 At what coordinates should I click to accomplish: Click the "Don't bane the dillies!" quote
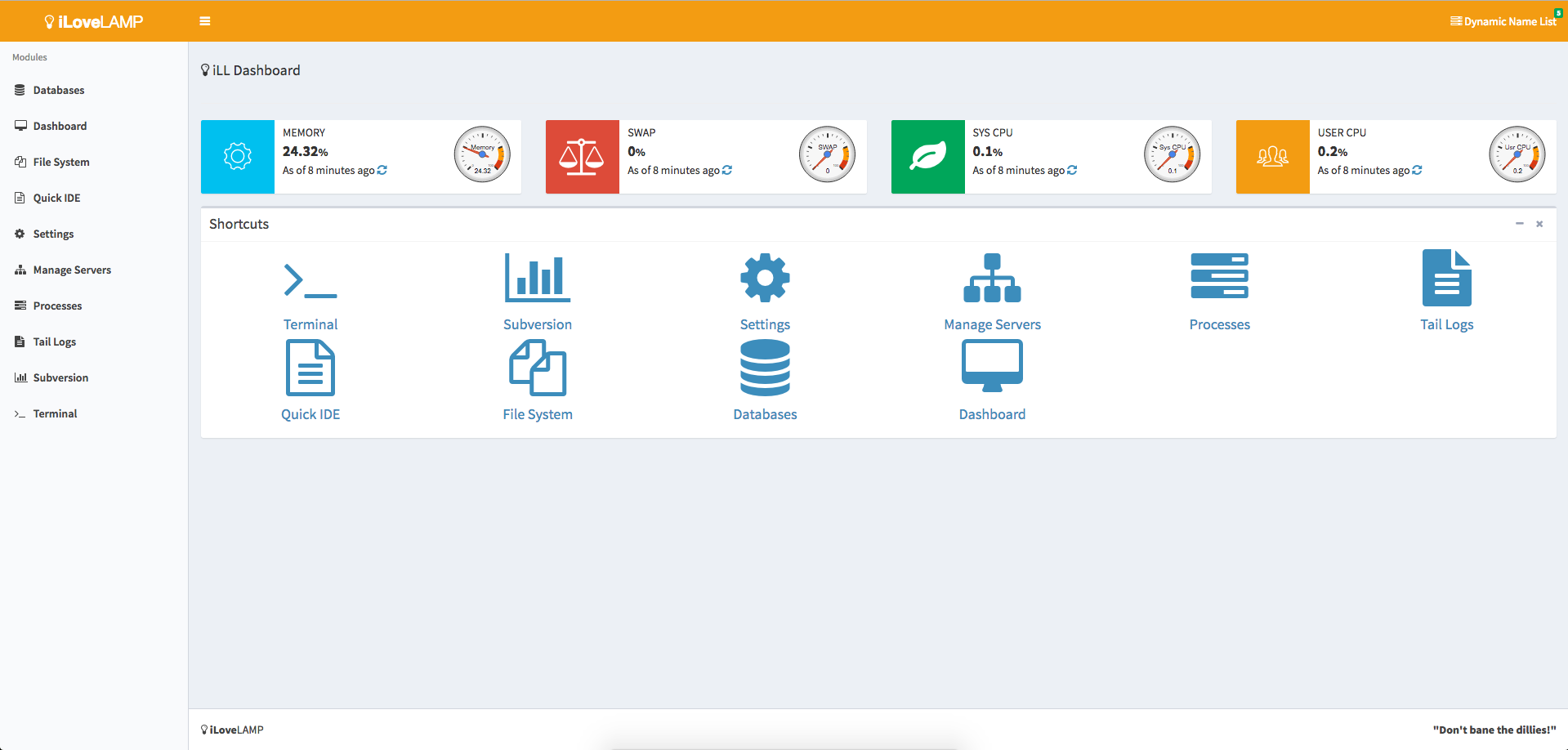click(1494, 730)
